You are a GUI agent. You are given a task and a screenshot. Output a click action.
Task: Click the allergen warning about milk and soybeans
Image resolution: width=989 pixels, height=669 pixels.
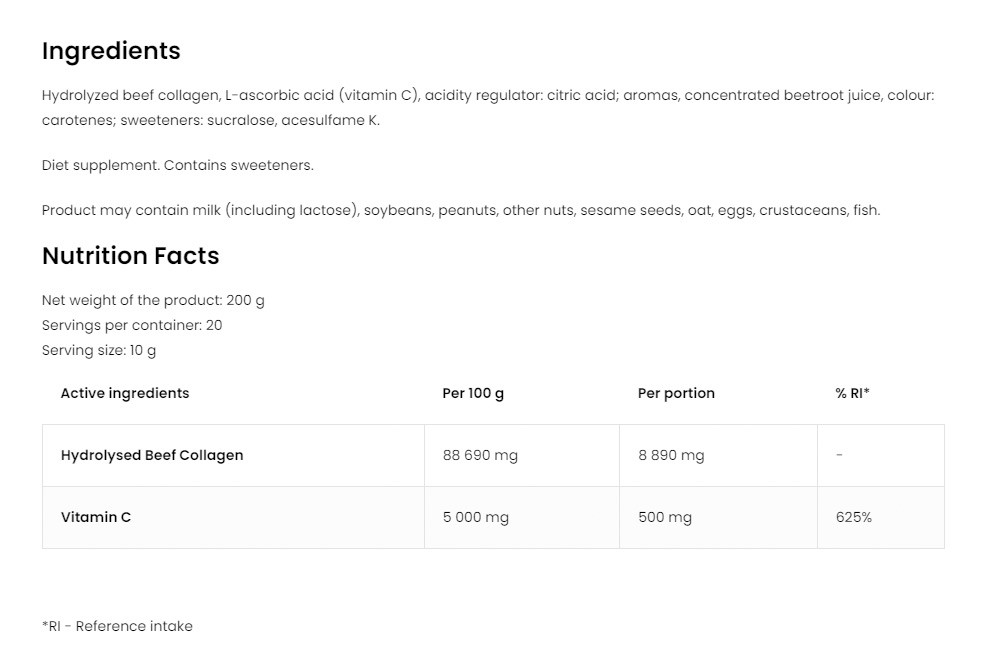point(461,210)
